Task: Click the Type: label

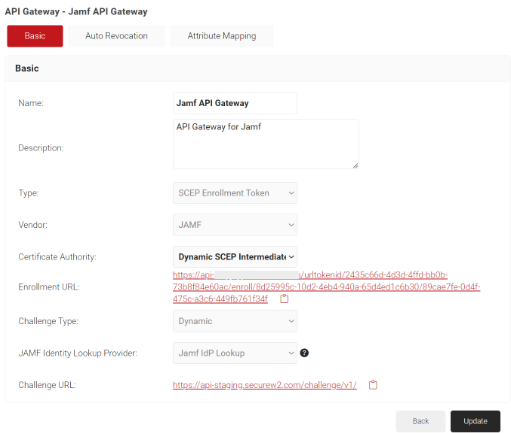Action: 29,193
